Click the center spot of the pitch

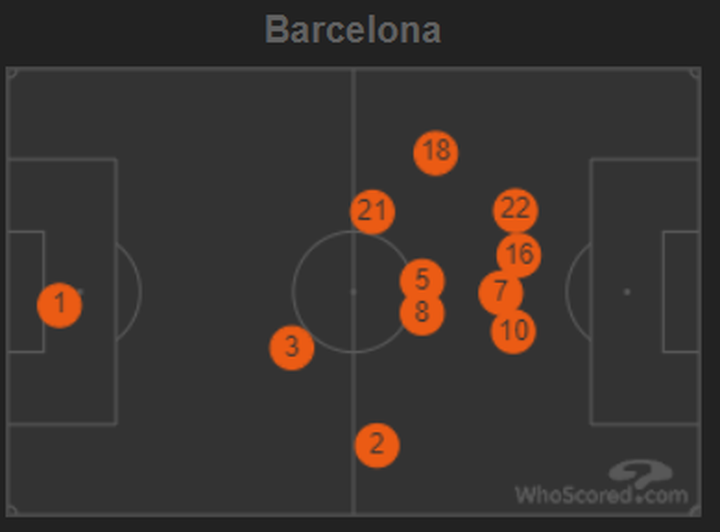tap(353, 291)
